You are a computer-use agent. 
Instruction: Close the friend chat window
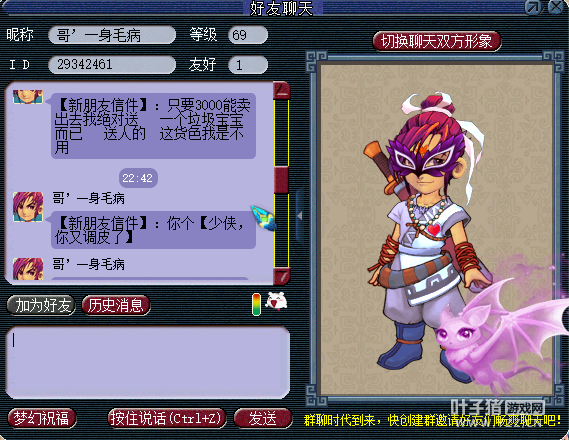coord(557,7)
